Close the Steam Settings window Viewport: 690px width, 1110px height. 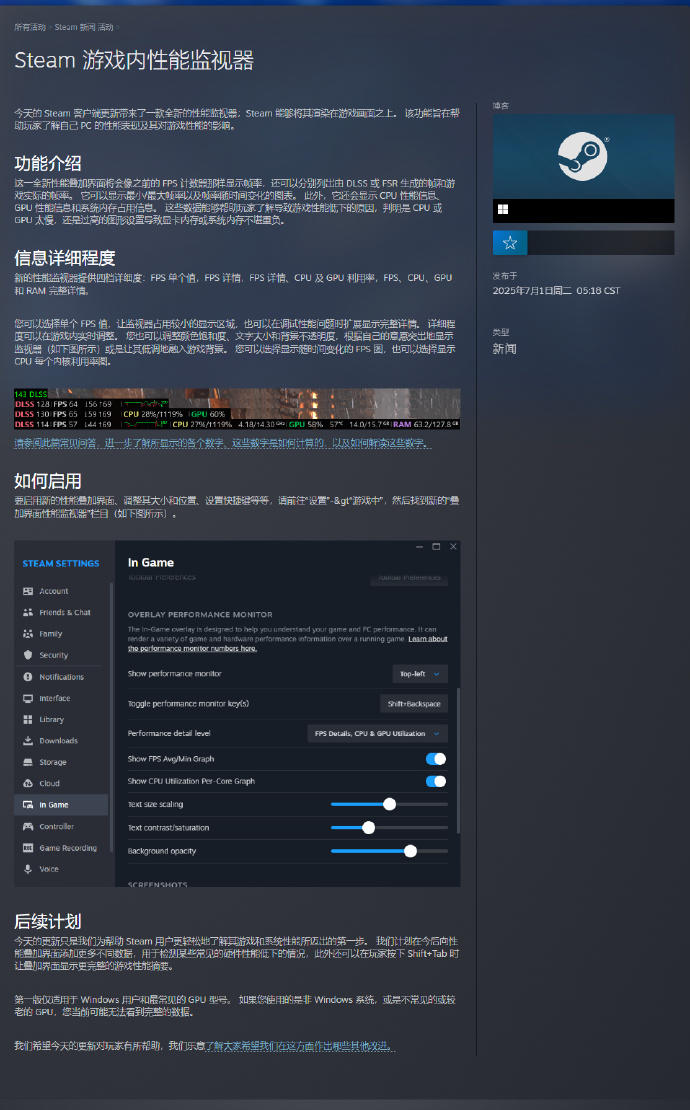(454, 547)
